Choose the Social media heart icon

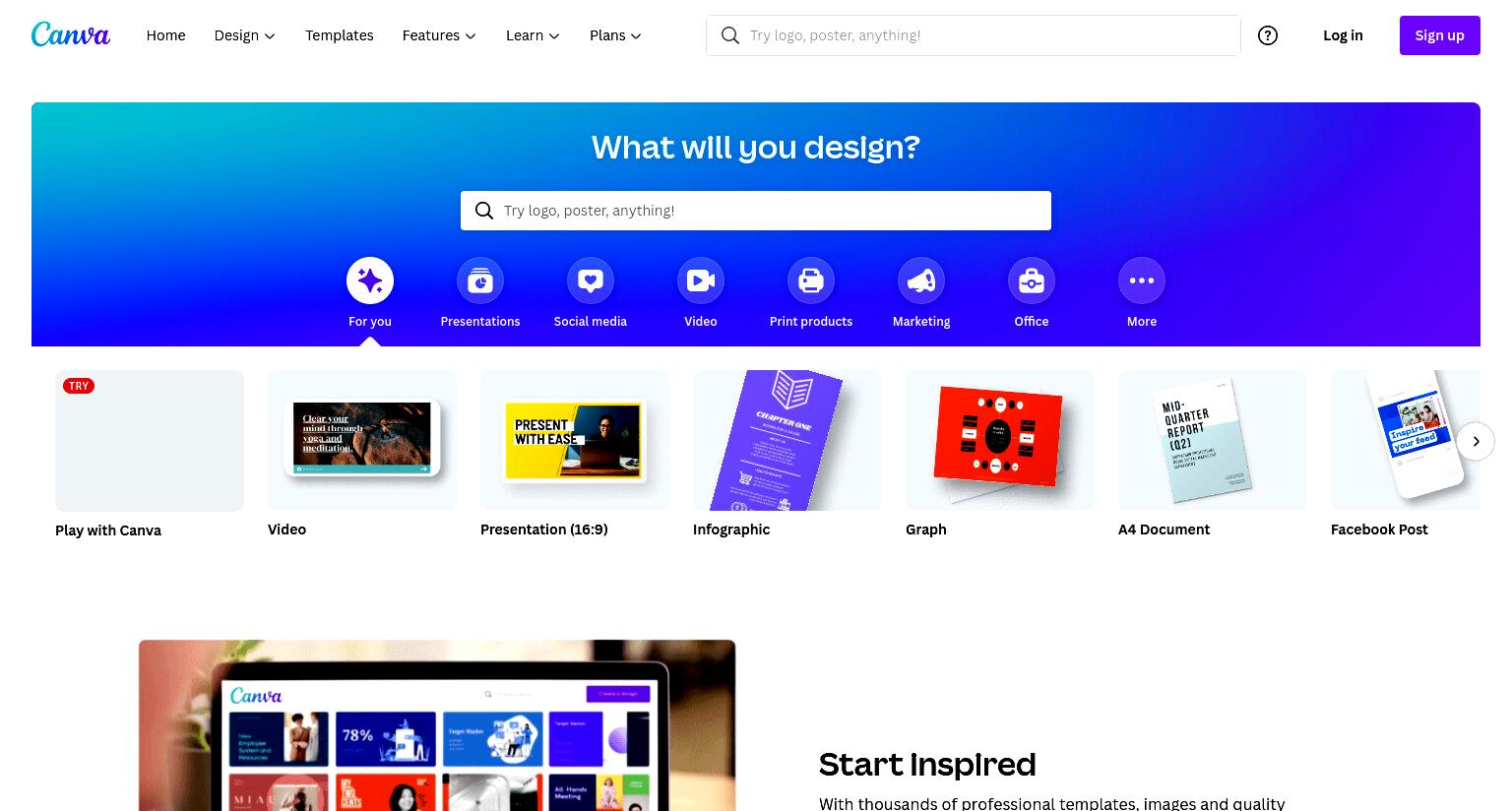tap(591, 281)
